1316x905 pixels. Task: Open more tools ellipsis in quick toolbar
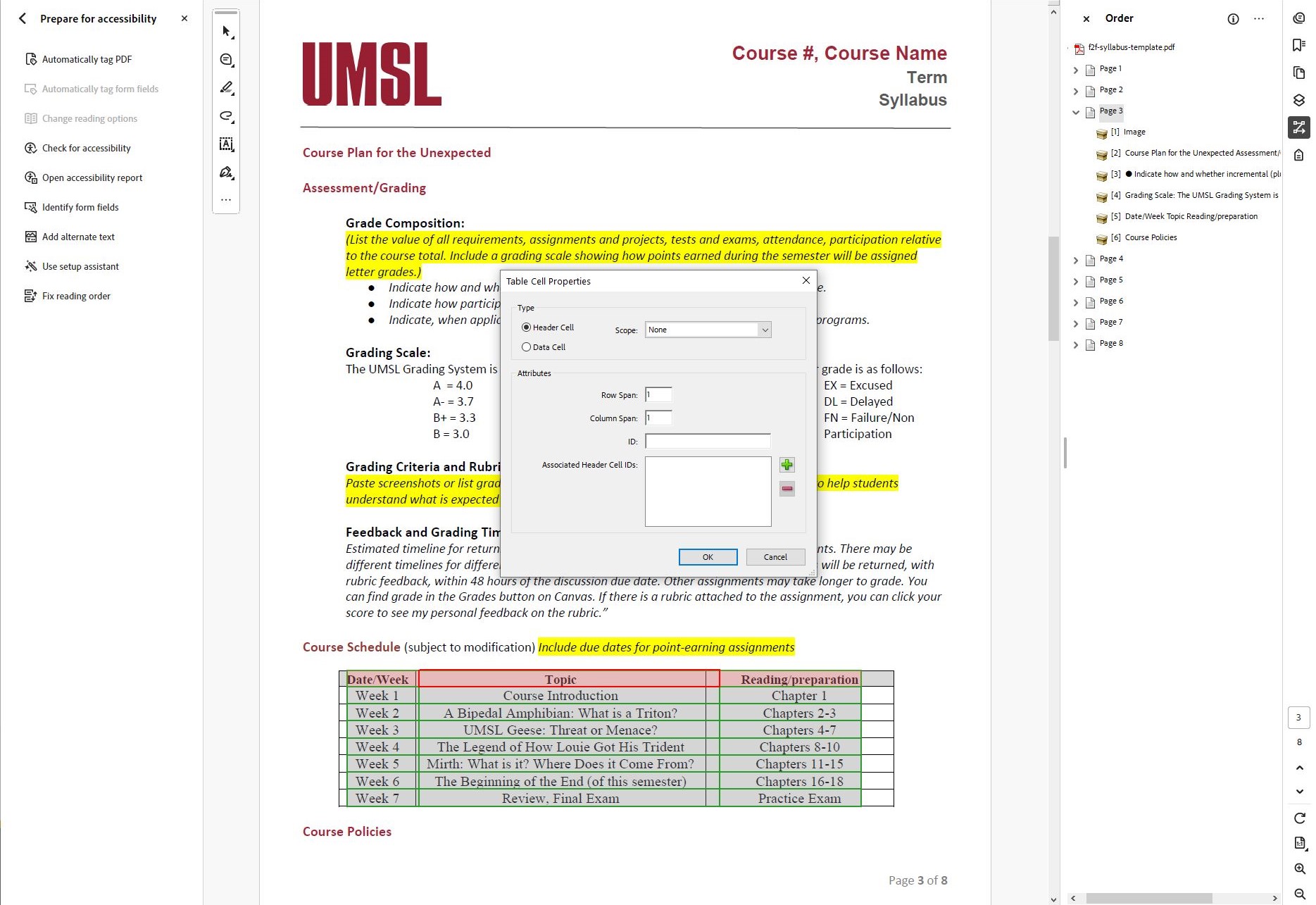click(226, 200)
